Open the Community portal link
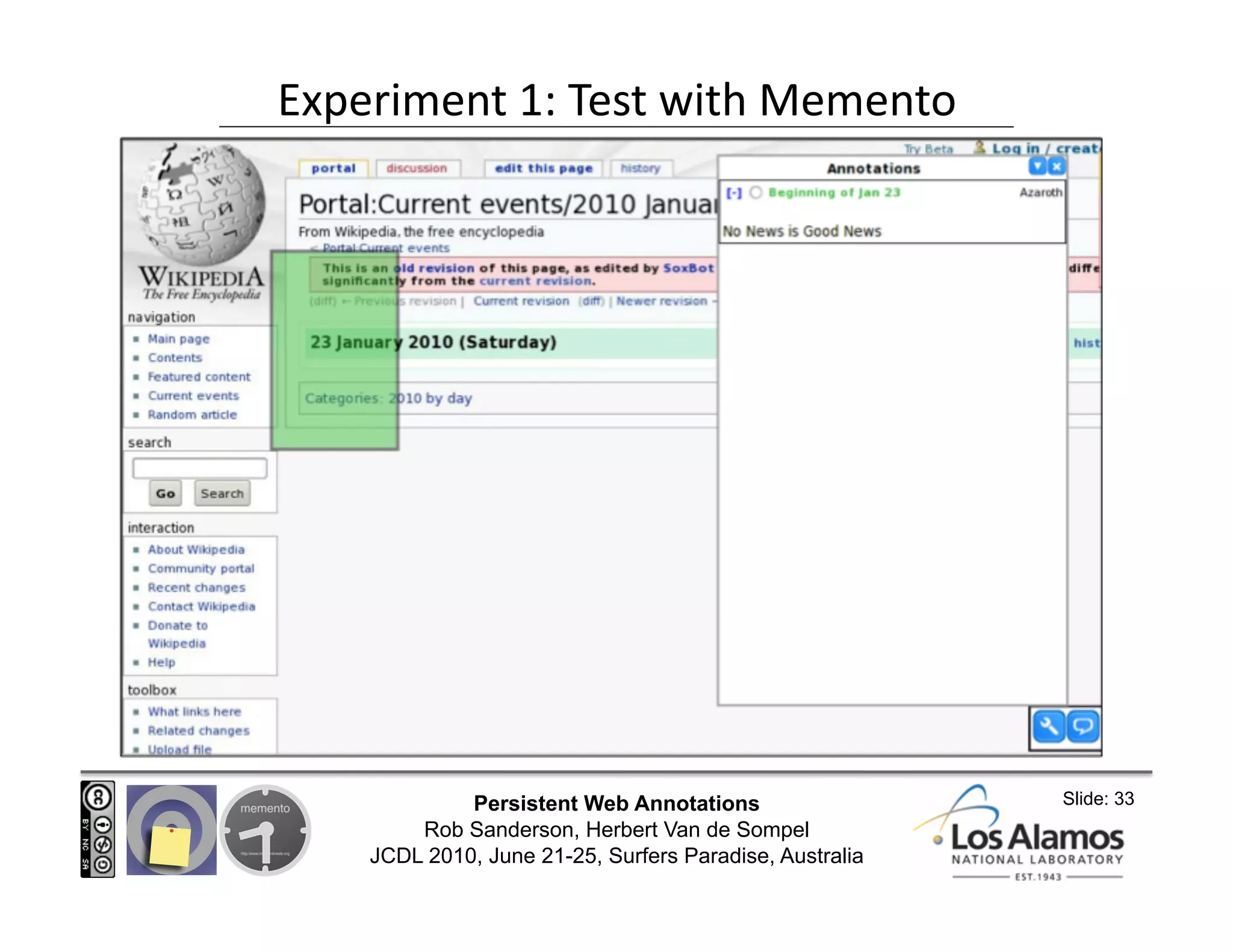This screenshot has width=1233, height=952. (x=201, y=569)
